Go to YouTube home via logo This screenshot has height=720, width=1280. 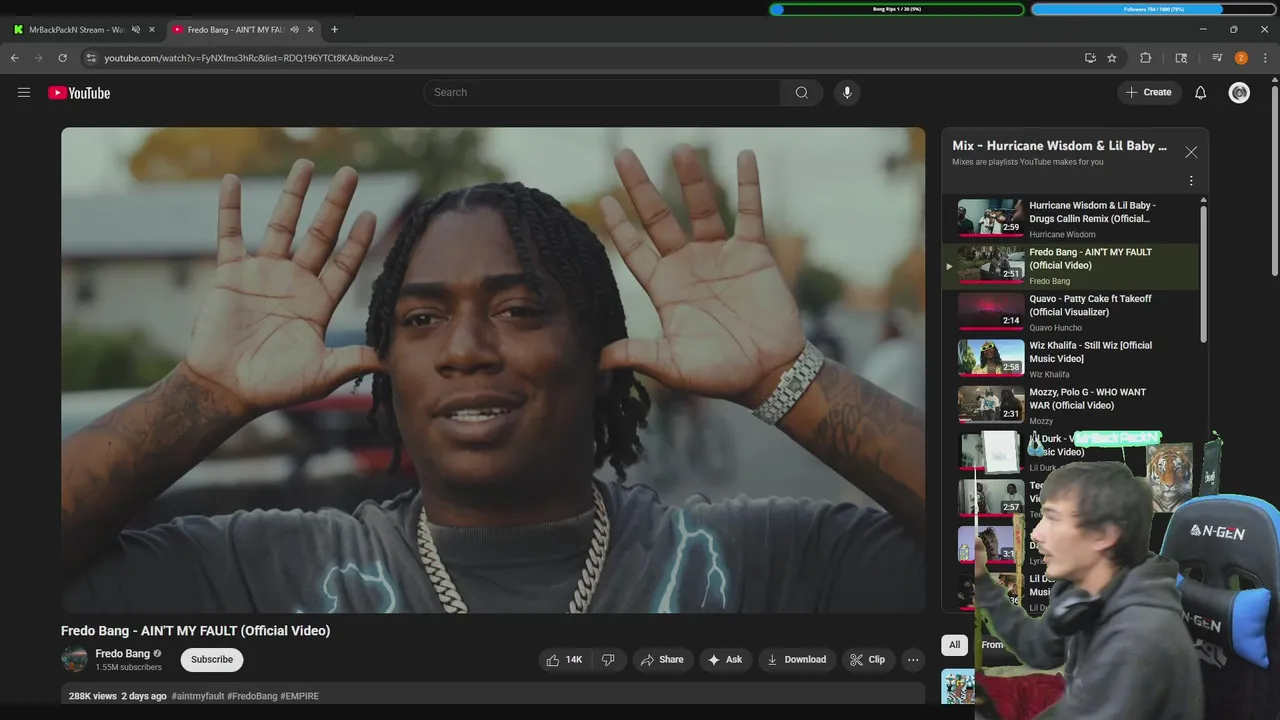coord(79,93)
